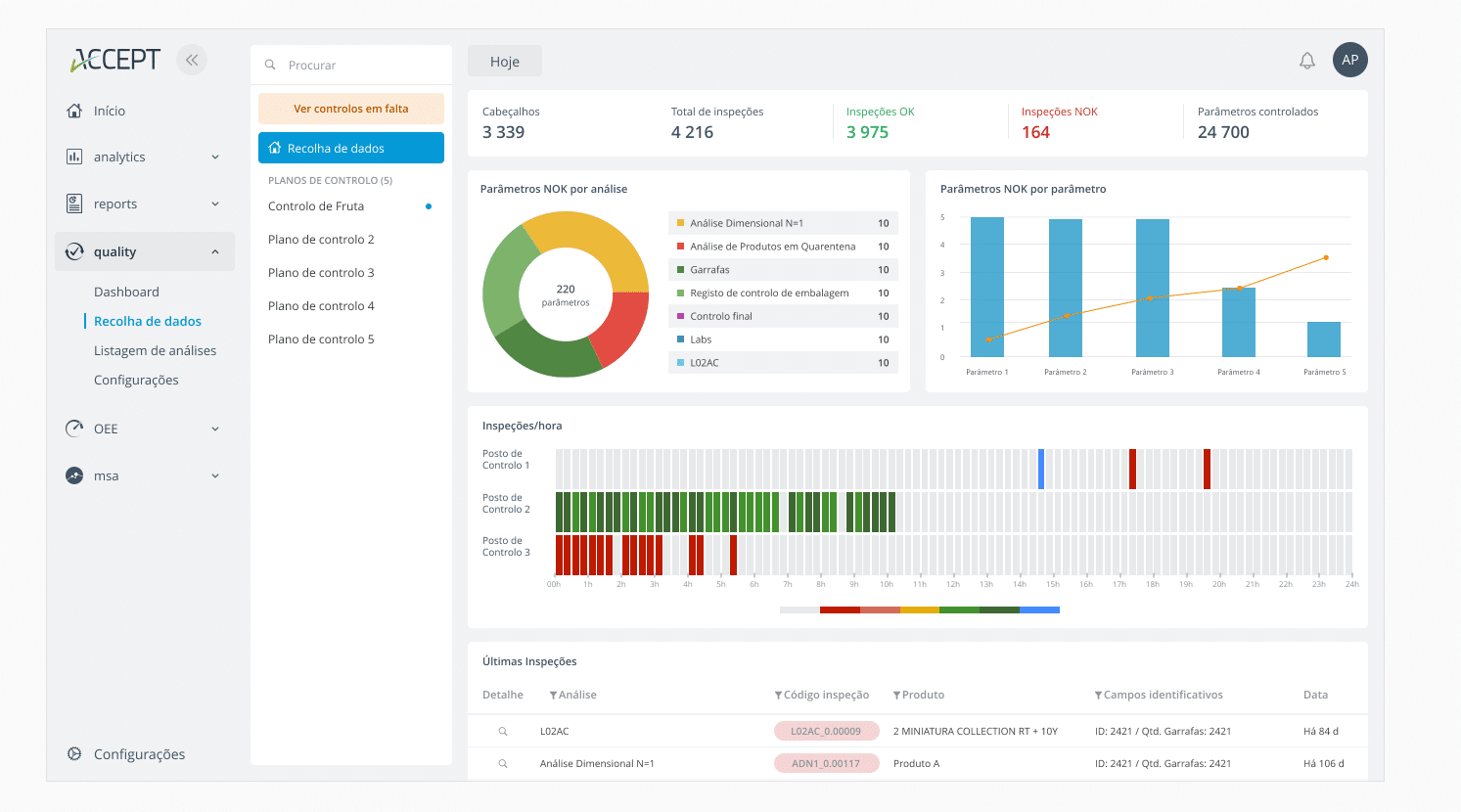The image size is (1461, 812).
Task: Click filter icon beside Produto column
Action: pos(896,696)
